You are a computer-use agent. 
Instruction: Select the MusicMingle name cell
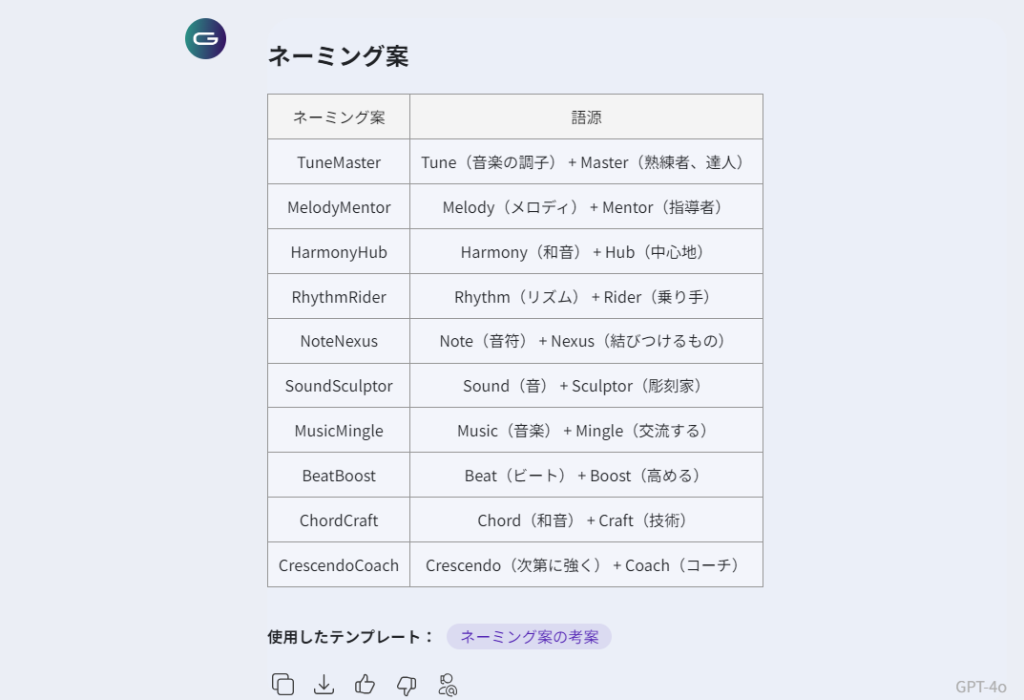339,431
